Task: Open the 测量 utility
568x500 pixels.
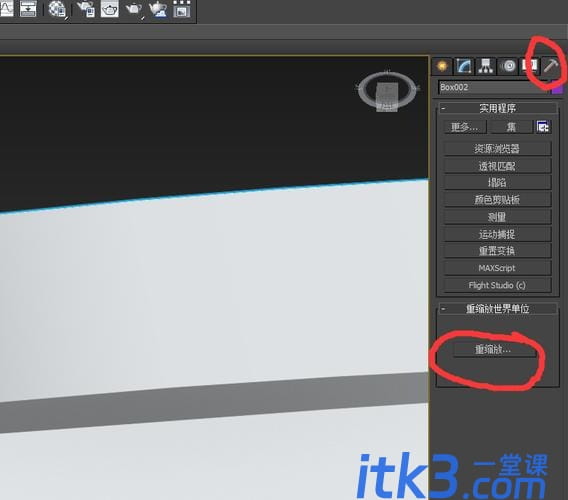Action: coord(497,217)
